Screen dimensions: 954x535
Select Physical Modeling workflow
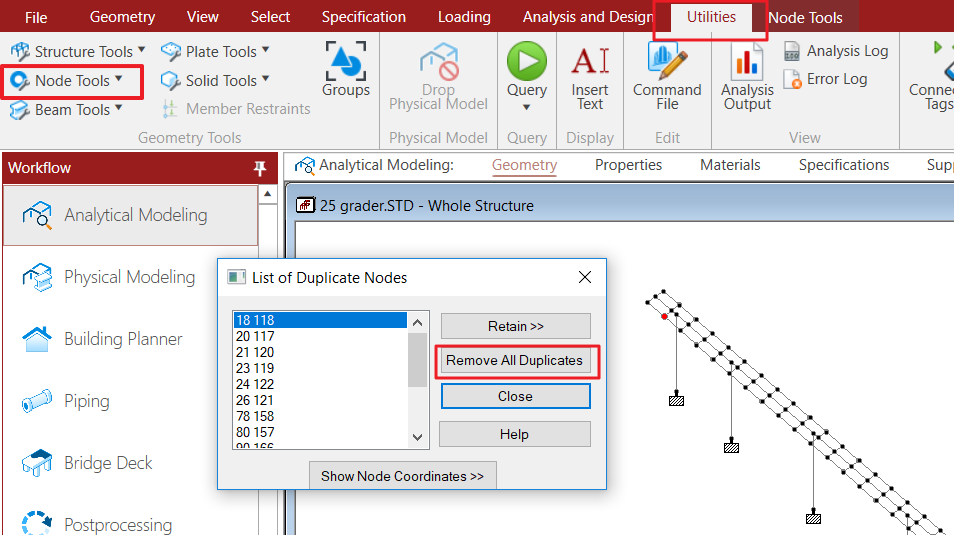click(x=130, y=278)
